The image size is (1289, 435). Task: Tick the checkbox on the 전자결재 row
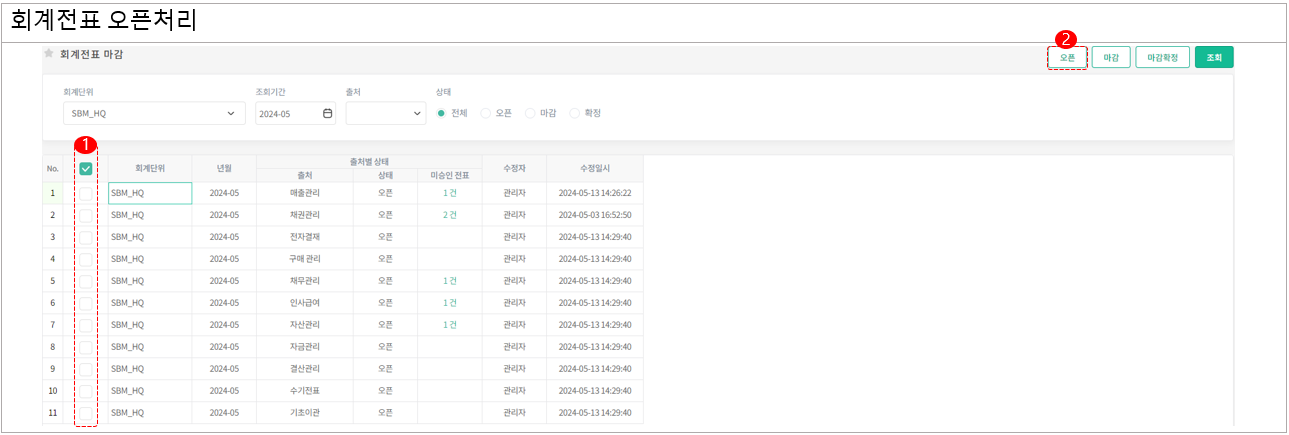tap(86, 237)
